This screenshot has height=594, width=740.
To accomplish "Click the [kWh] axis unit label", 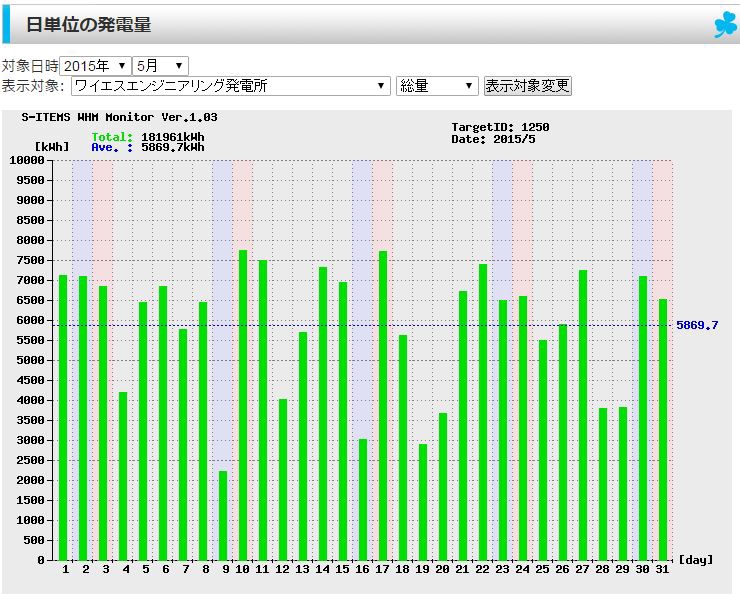I will tap(52, 147).
